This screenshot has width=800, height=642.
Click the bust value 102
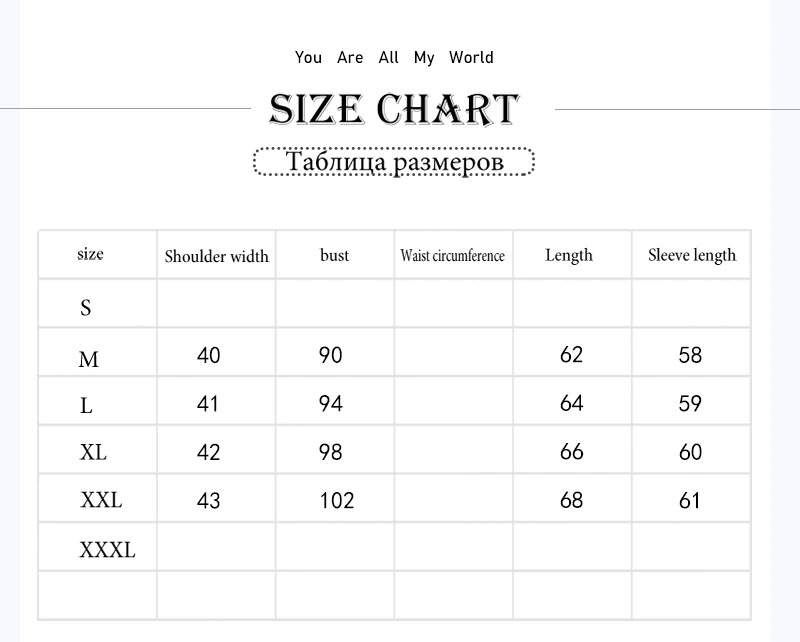[337, 501]
